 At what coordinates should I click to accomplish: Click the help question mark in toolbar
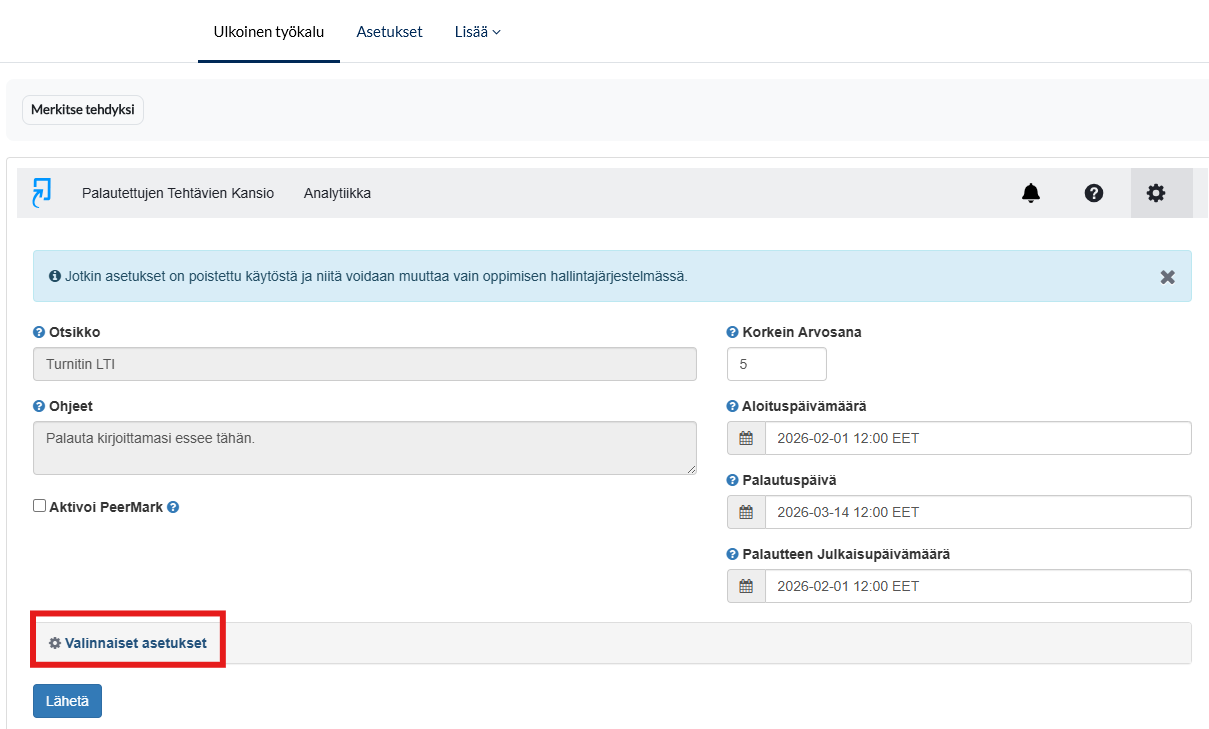[x=1094, y=193]
